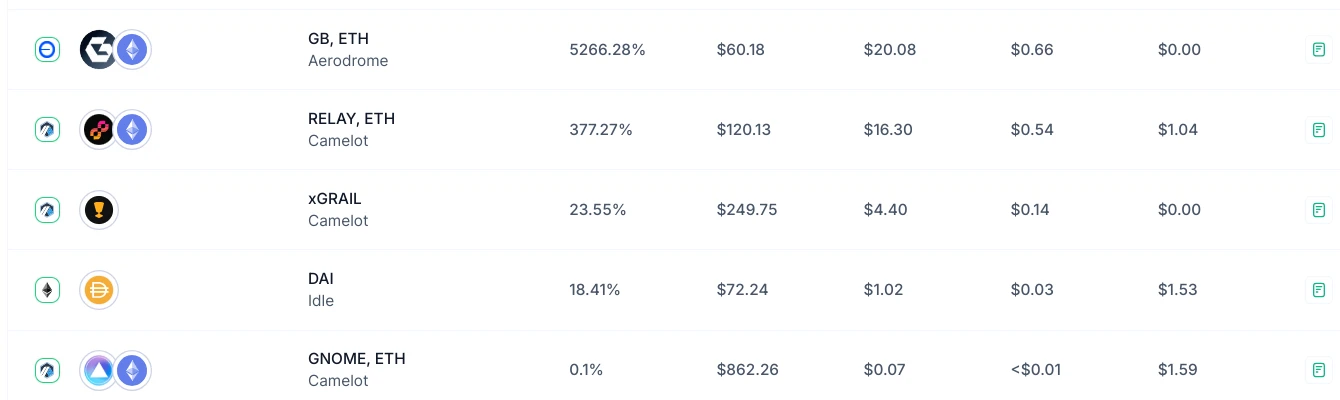This screenshot has height=400, width=1340.
Task: Click the xGRAIL token logo
Action: 99,209
